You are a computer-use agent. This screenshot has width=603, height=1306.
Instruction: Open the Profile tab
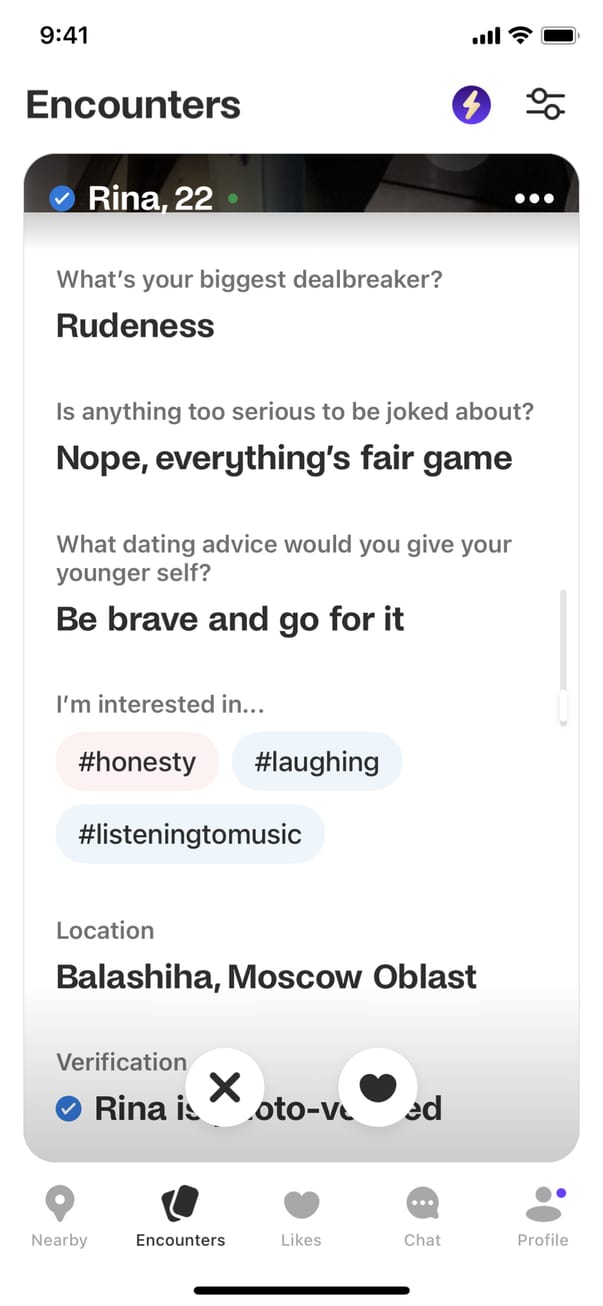[x=543, y=1216]
